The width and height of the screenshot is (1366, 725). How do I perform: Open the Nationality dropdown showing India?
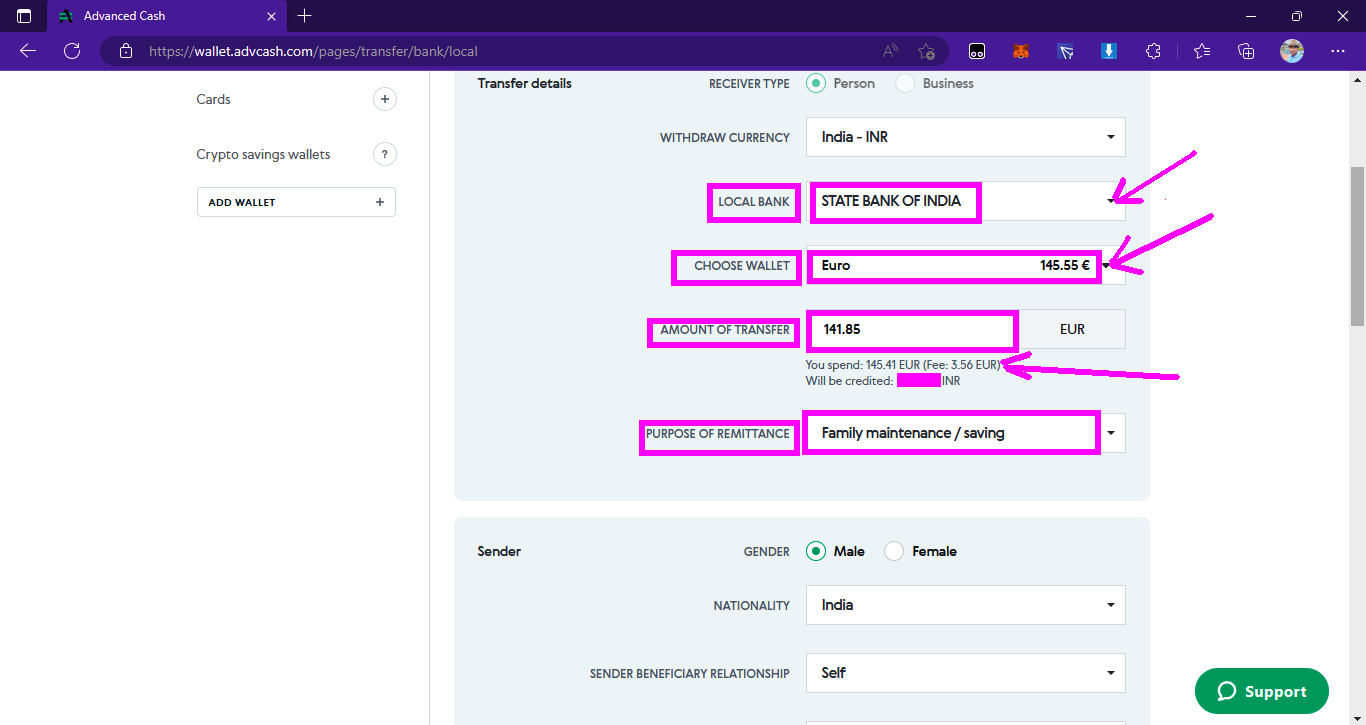click(966, 605)
